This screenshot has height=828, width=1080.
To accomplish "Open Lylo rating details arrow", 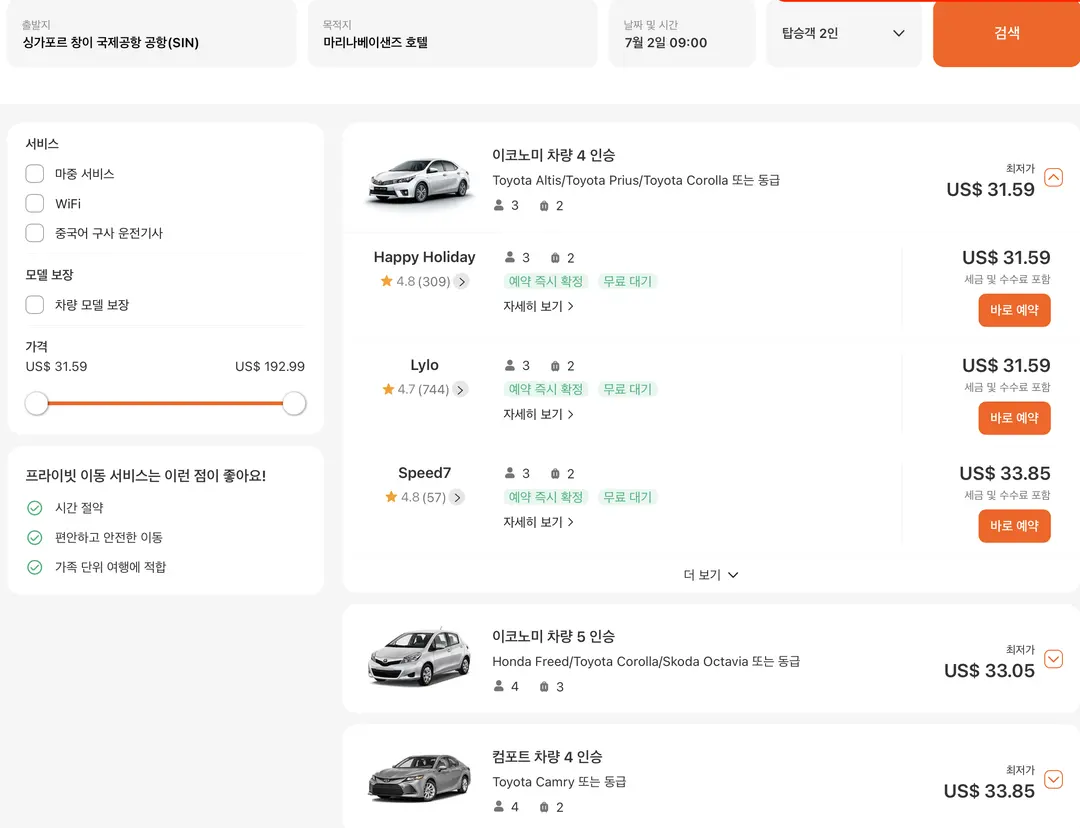I will click(x=460, y=390).
